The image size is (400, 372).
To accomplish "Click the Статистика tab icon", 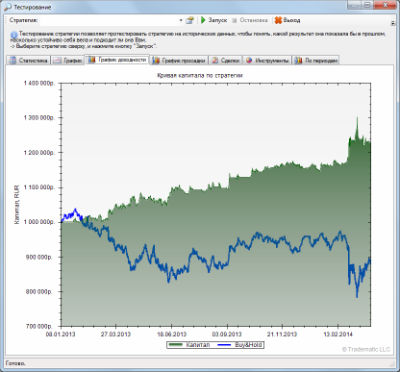I will (13, 60).
